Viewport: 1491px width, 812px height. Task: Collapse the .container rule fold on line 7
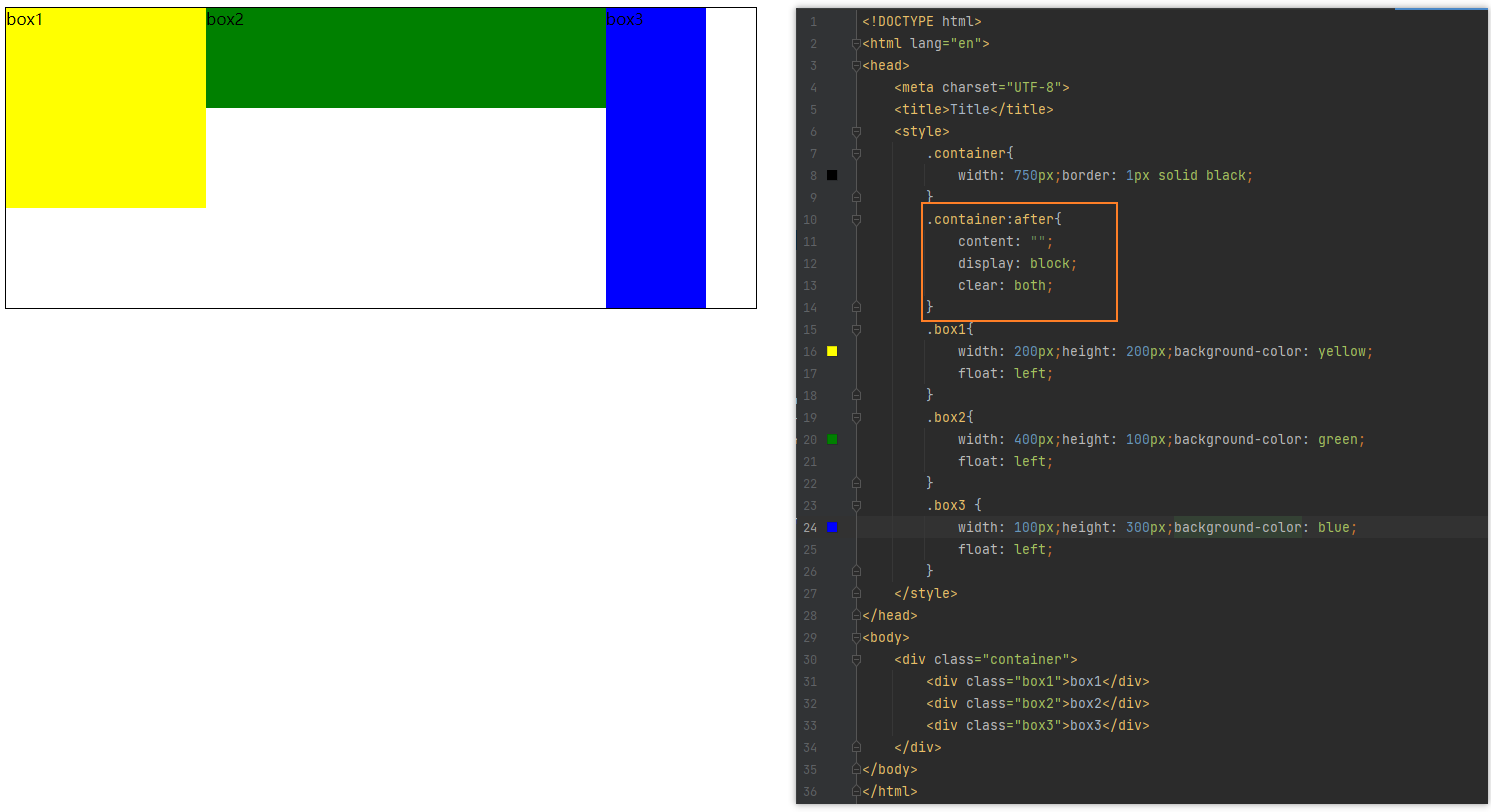point(856,153)
